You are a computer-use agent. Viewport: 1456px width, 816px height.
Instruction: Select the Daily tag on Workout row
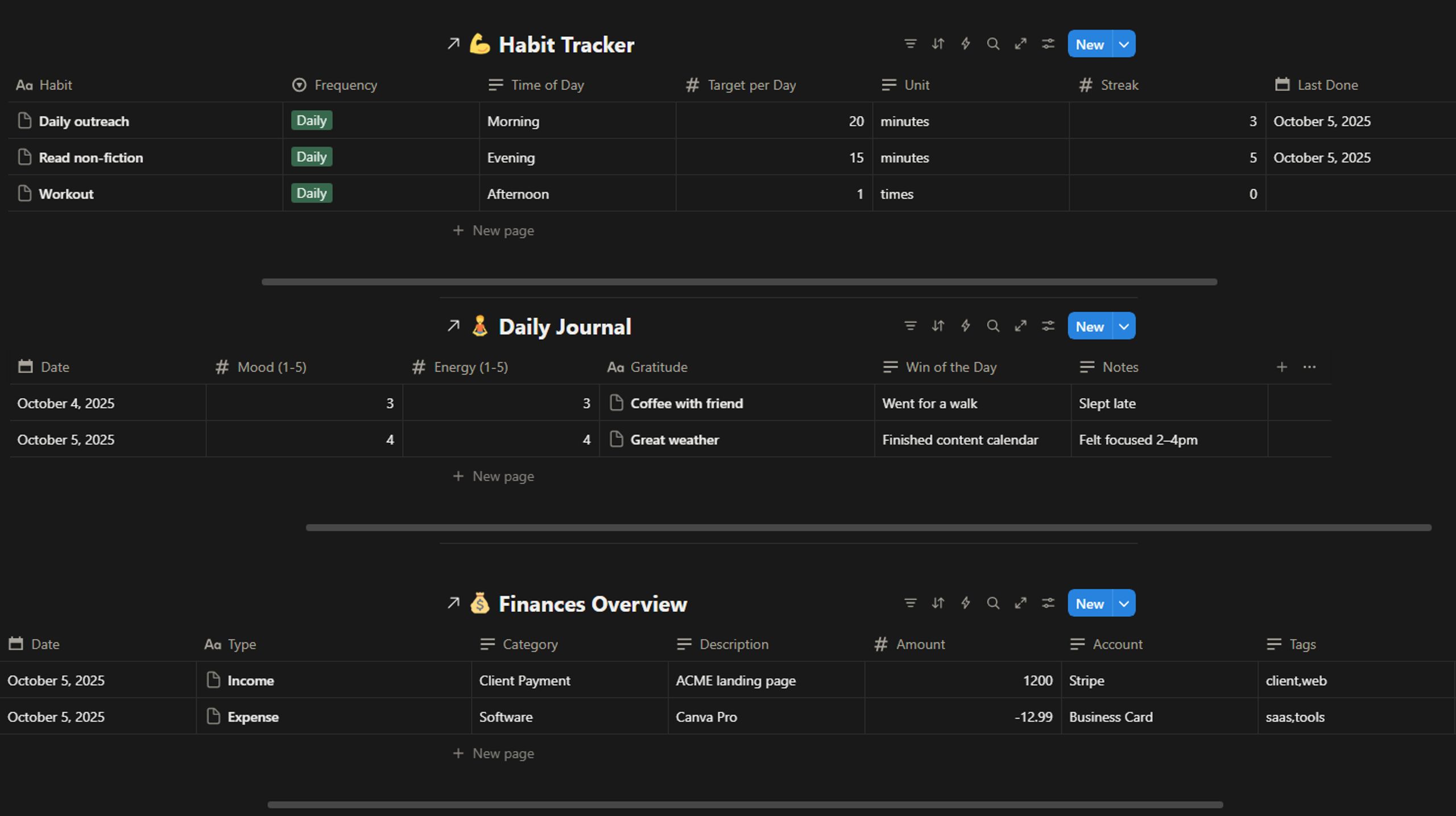[312, 193]
